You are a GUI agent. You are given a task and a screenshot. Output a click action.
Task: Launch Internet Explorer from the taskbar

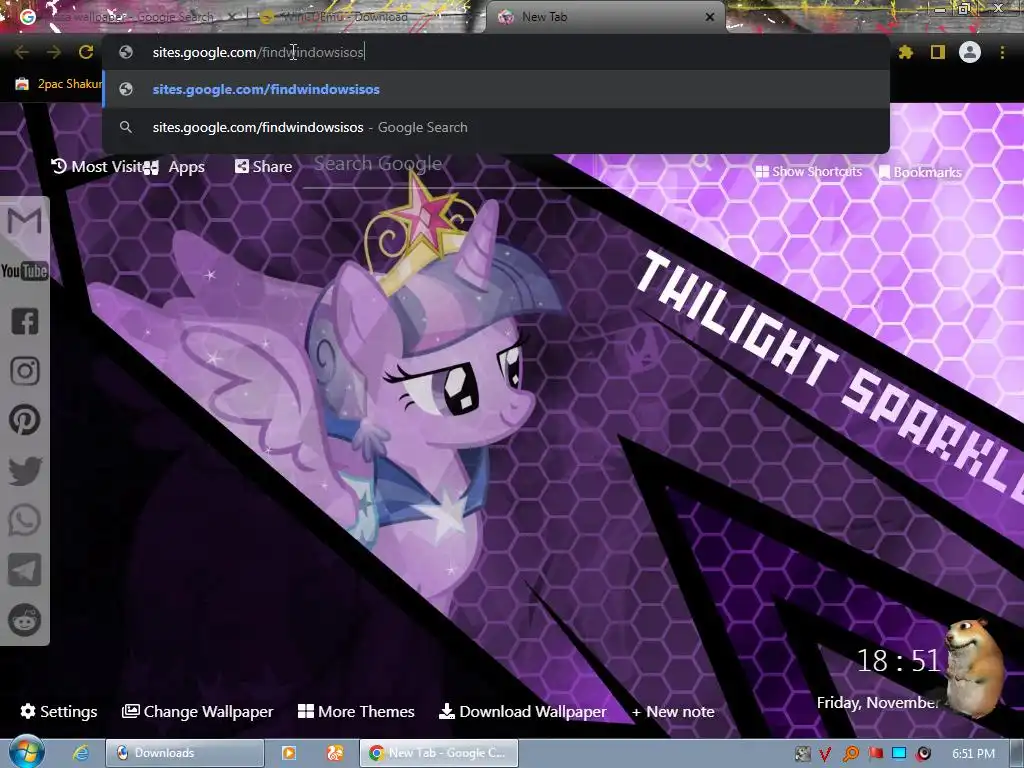[80, 753]
